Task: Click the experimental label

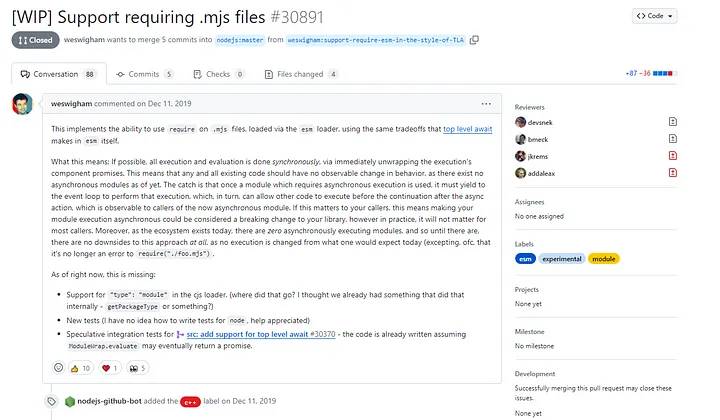Action: point(562,259)
